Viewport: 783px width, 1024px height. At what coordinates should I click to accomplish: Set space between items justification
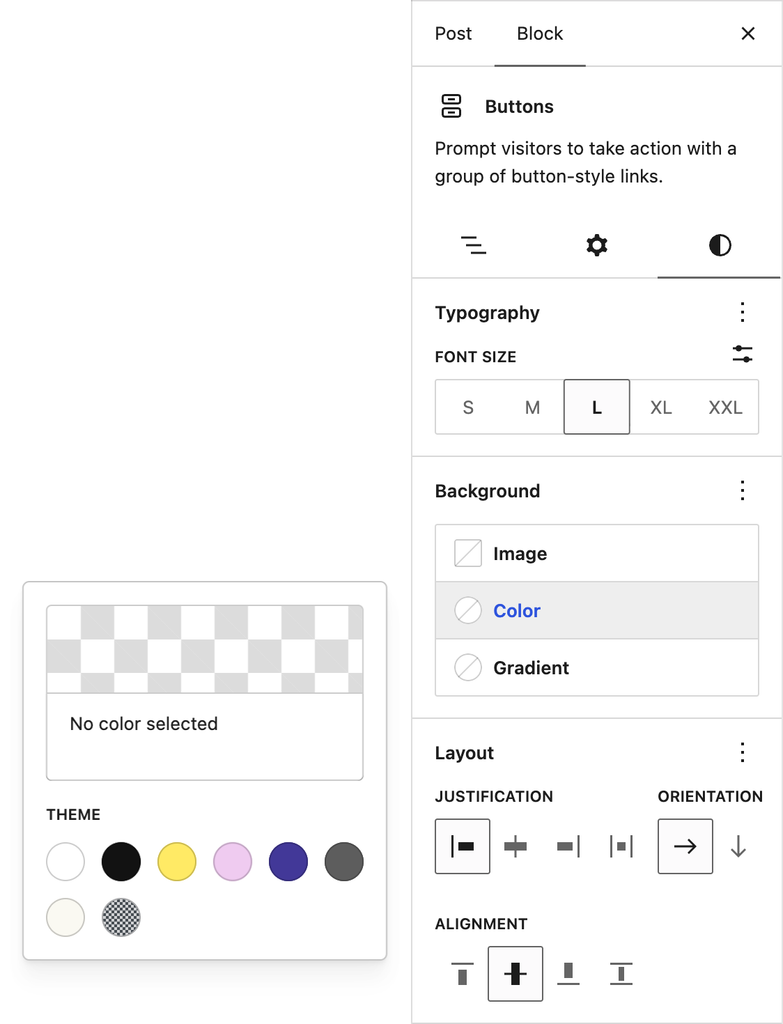(x=621, y=846)
